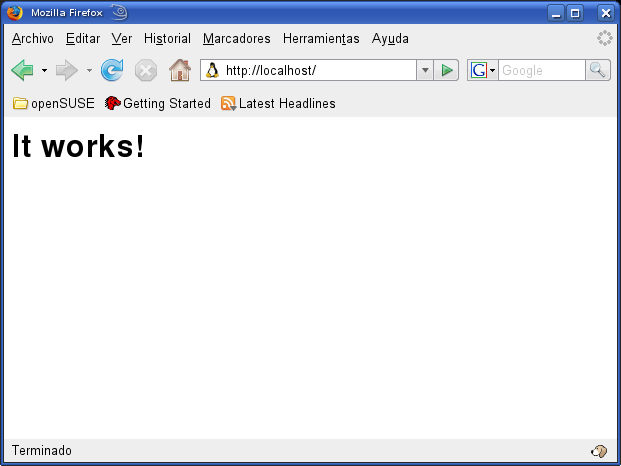
Task: Open the Herramientas menu
Action: point(321,39)
